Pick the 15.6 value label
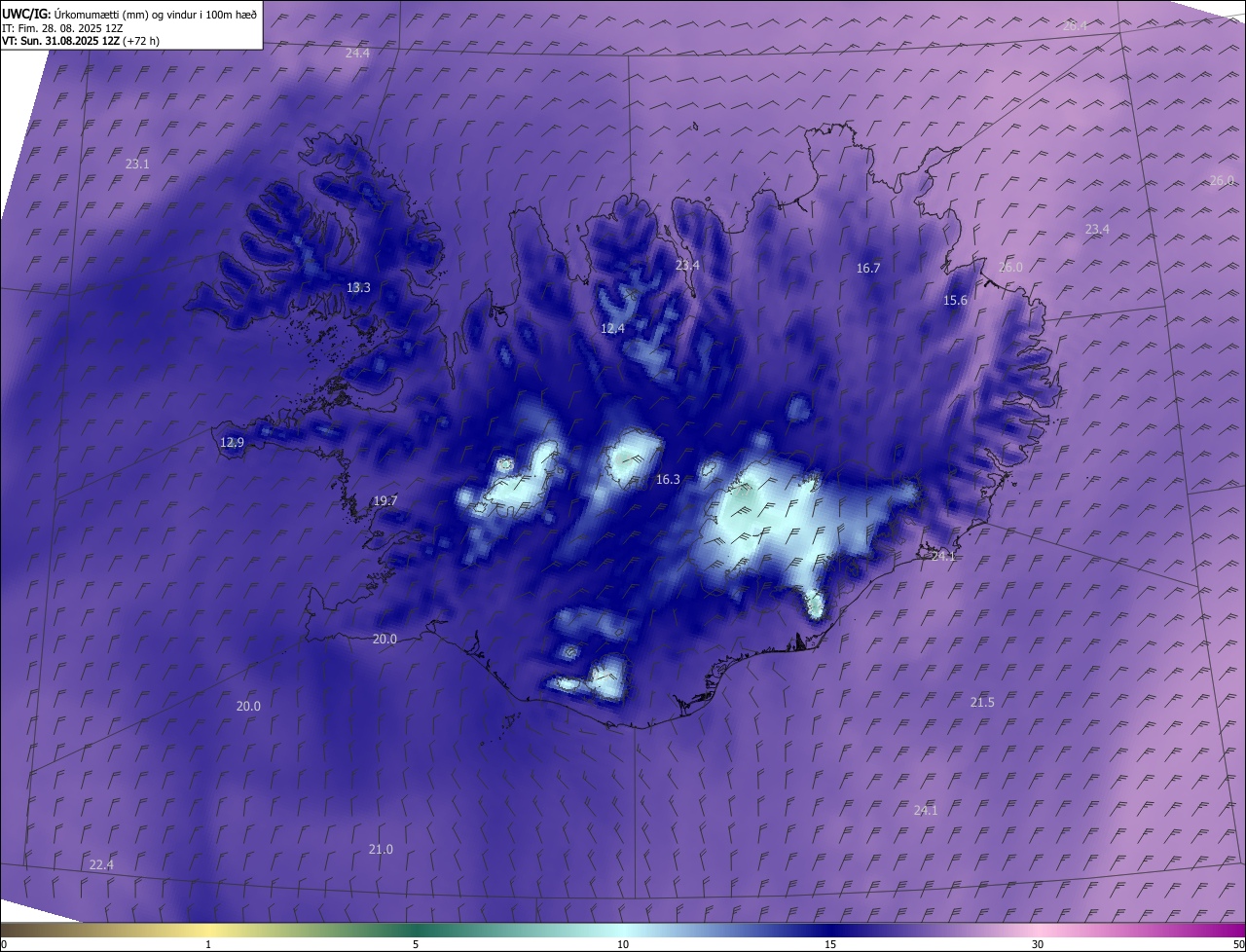This screenshot has height=952, width=1246. coord(956,300)
